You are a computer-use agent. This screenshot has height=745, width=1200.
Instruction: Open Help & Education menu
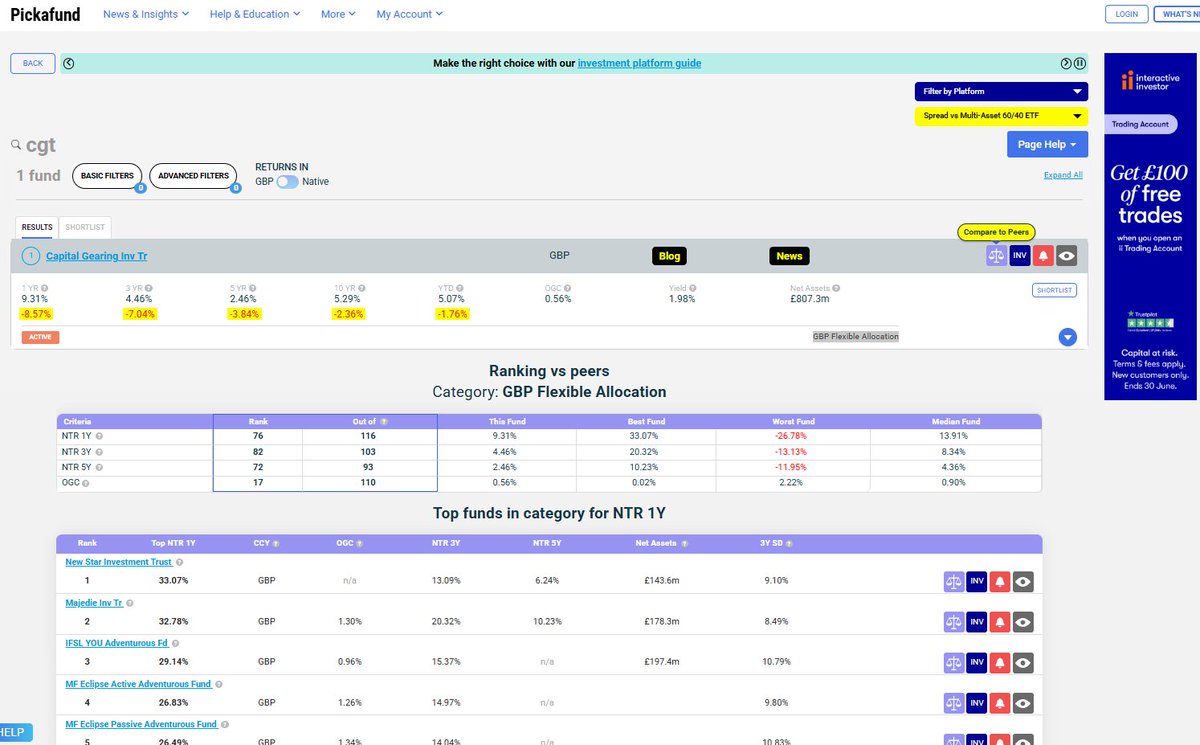pyautogui.click(x=256, y=14)
